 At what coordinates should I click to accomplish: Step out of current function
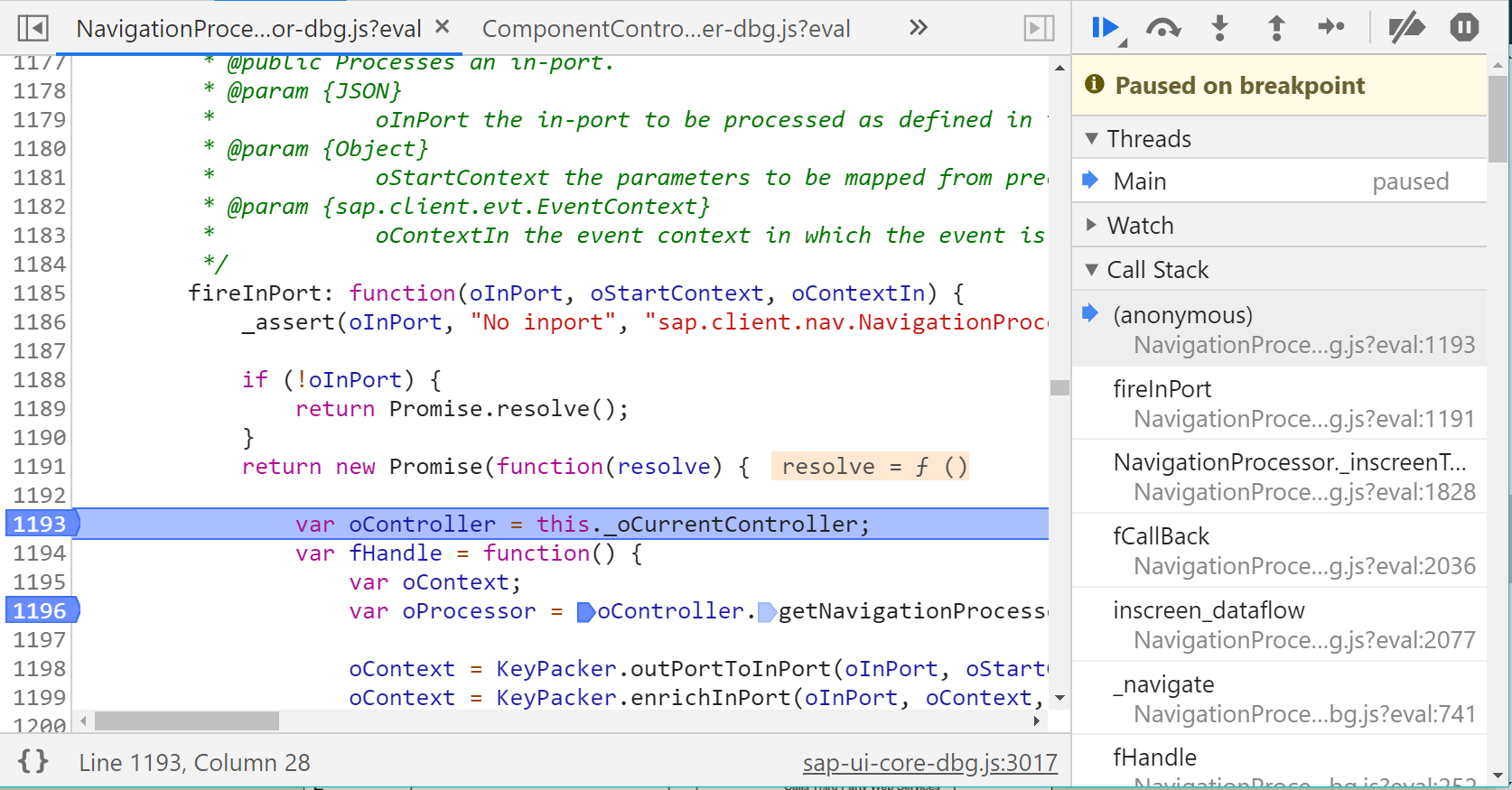(1276, 28)
